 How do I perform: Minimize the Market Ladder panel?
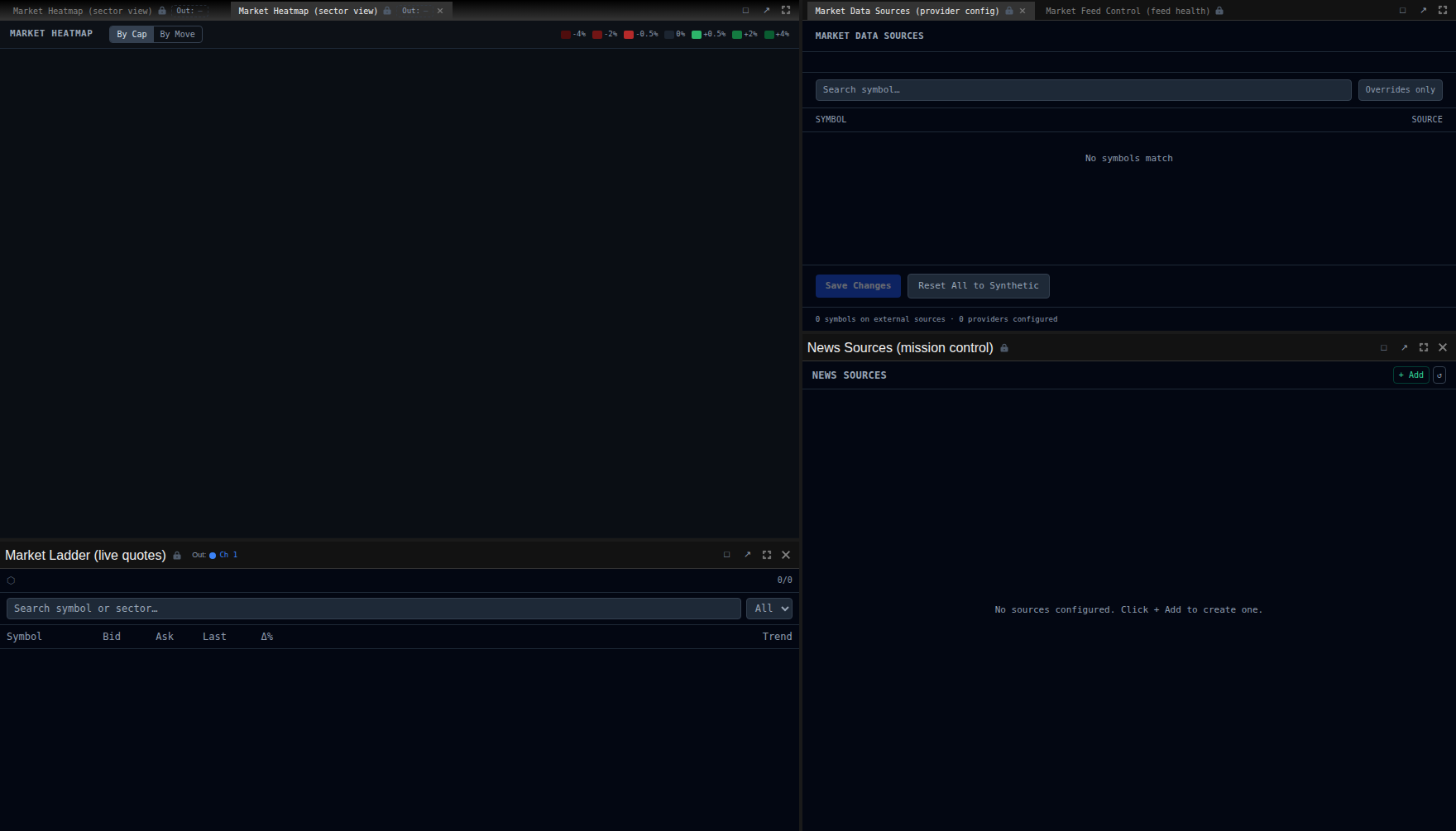(x=727, y=555)
